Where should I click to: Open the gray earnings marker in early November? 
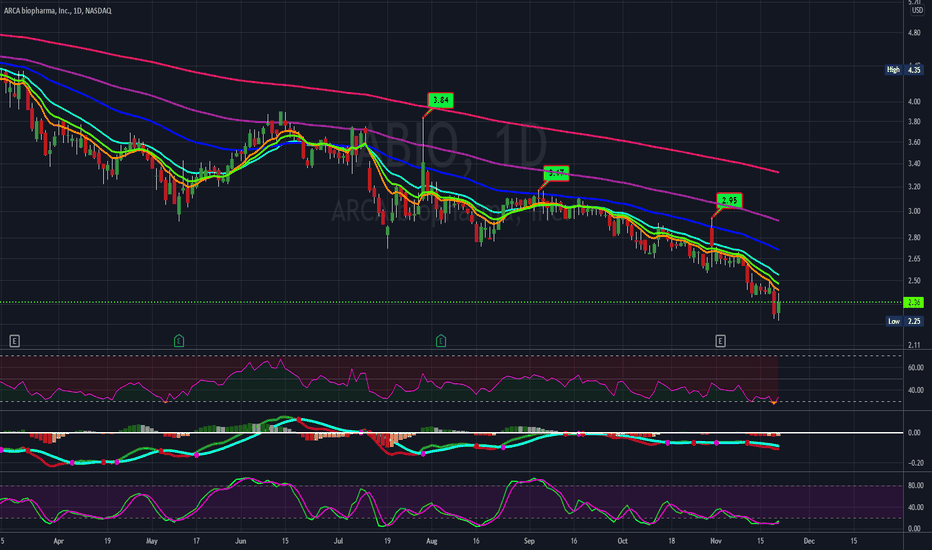click(x=720, y=341)
